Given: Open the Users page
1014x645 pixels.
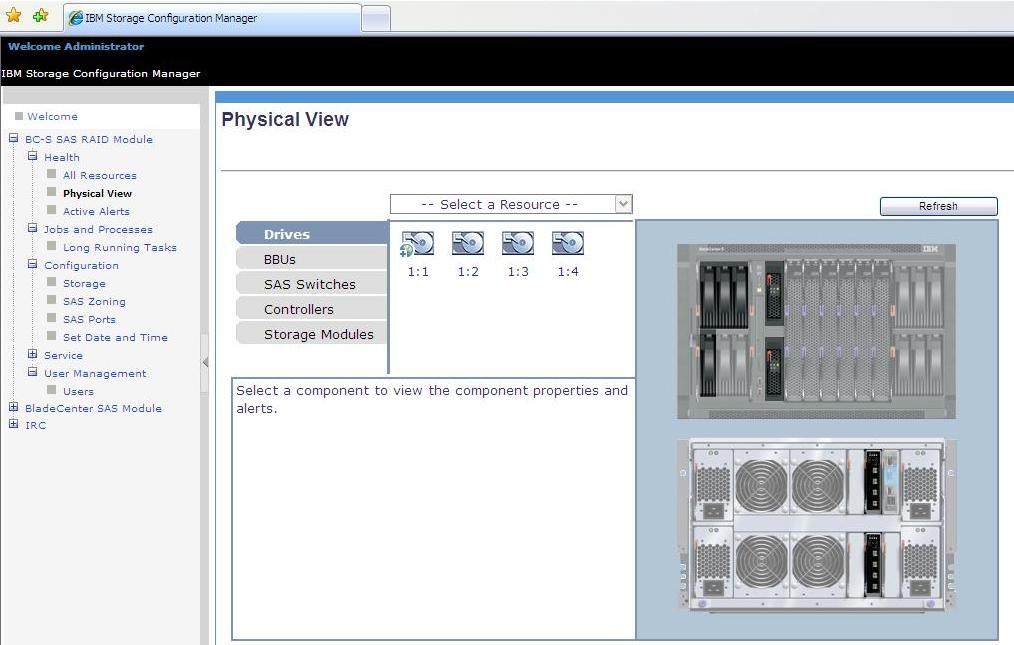Looking at the screenshot, I should point(78,391).
